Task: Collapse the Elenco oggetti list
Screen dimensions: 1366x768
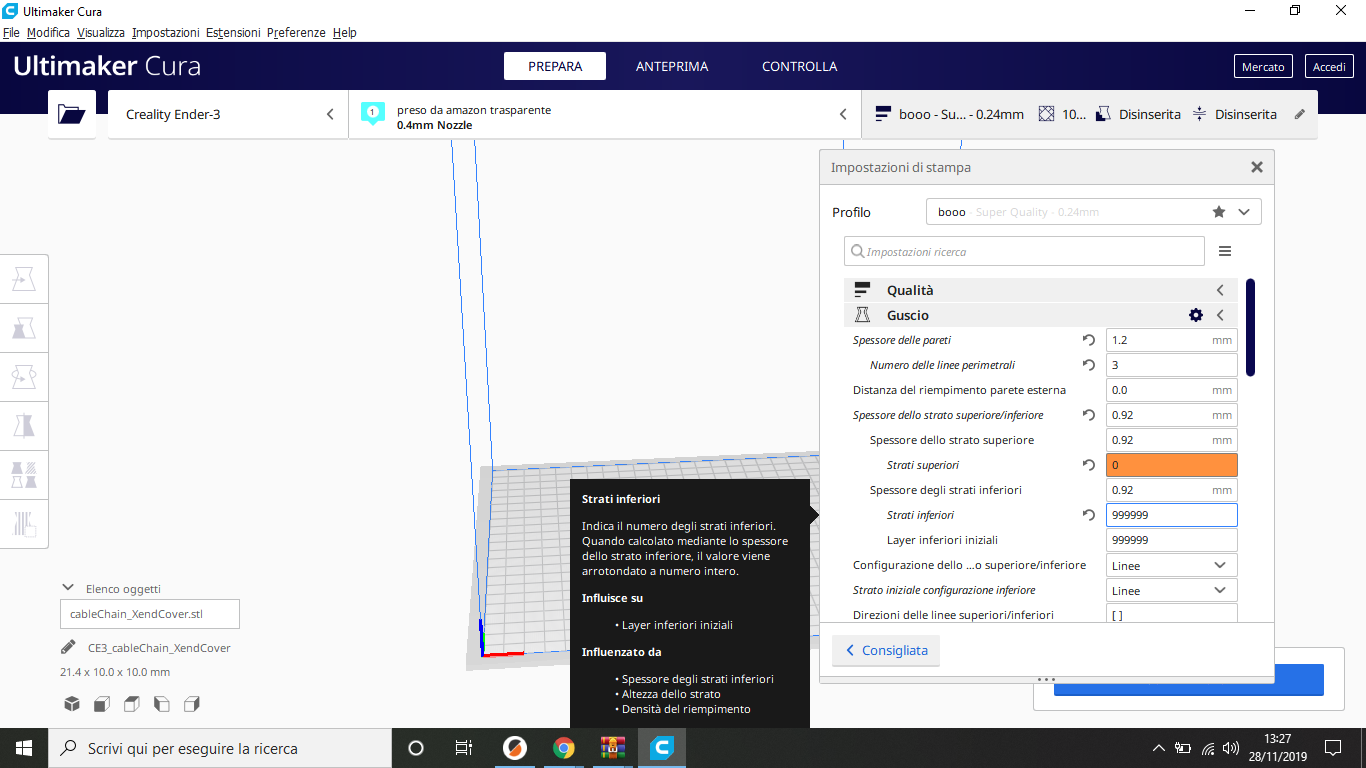Action: (x=68, y=588)
